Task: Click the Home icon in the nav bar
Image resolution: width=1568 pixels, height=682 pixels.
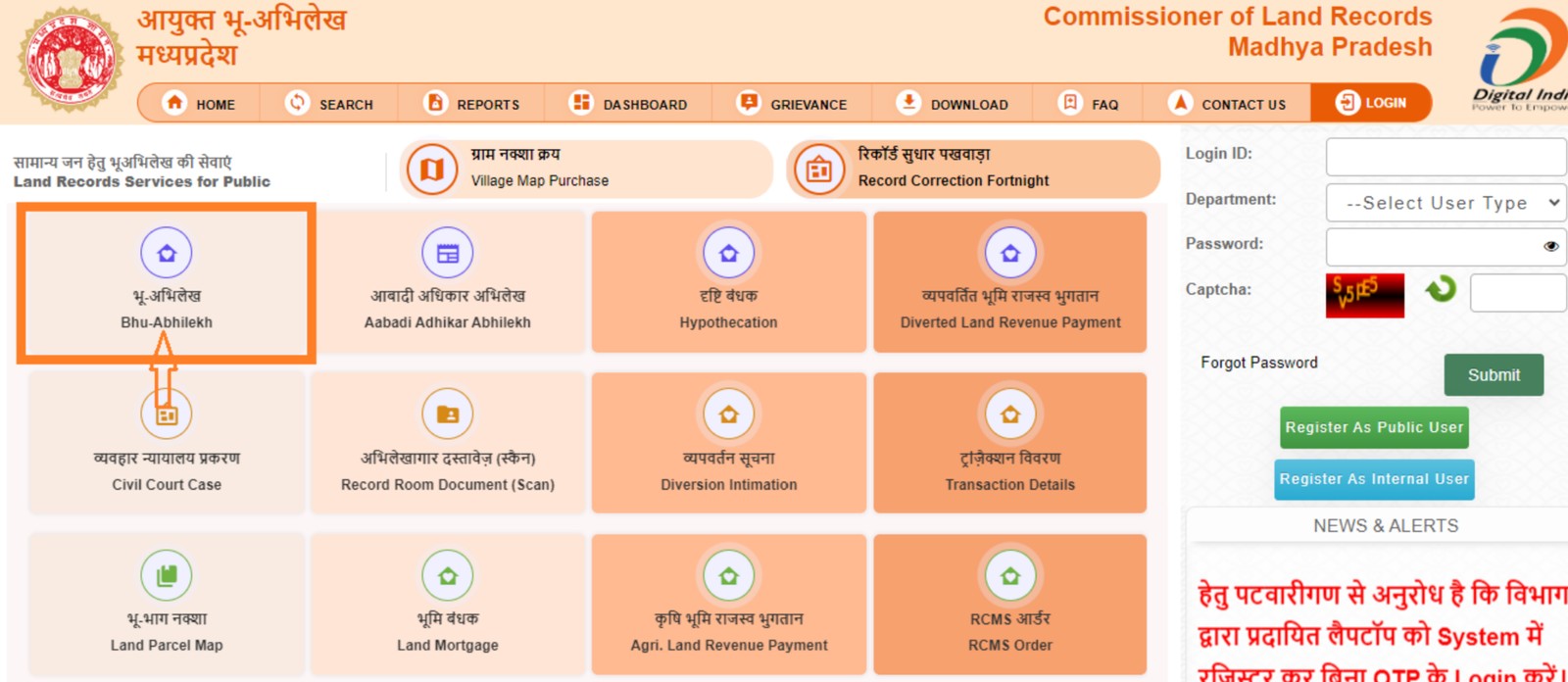Action: (x=174, y=103)
